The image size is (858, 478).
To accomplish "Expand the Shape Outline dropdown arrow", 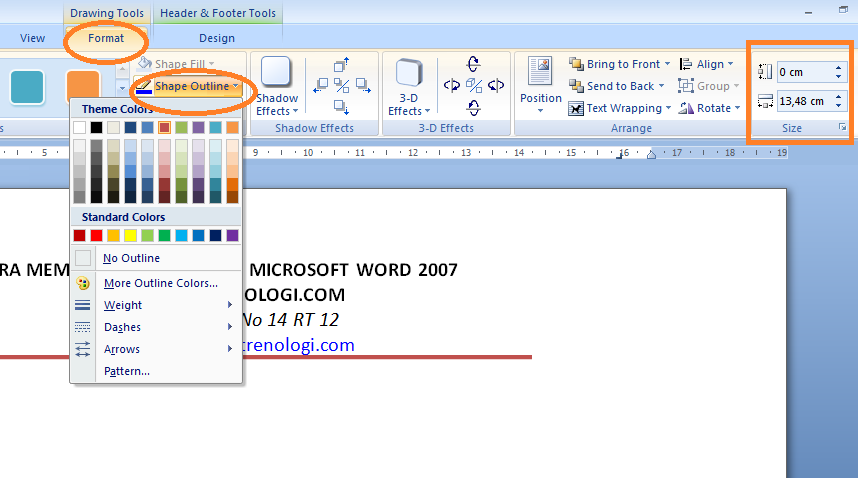I will point(235,86).
